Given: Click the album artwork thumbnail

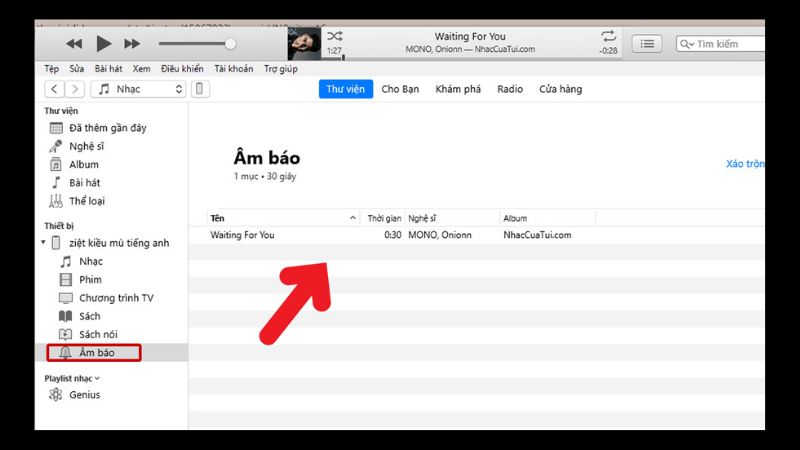Looking at the screenshot, I should coord(304,44).
